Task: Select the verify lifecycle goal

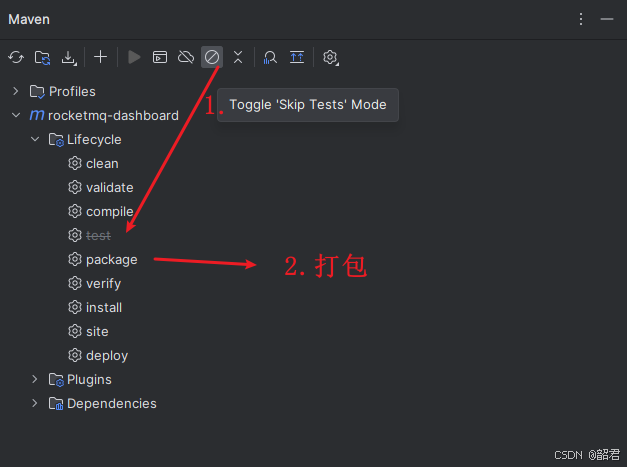Action: click(103, 284)
